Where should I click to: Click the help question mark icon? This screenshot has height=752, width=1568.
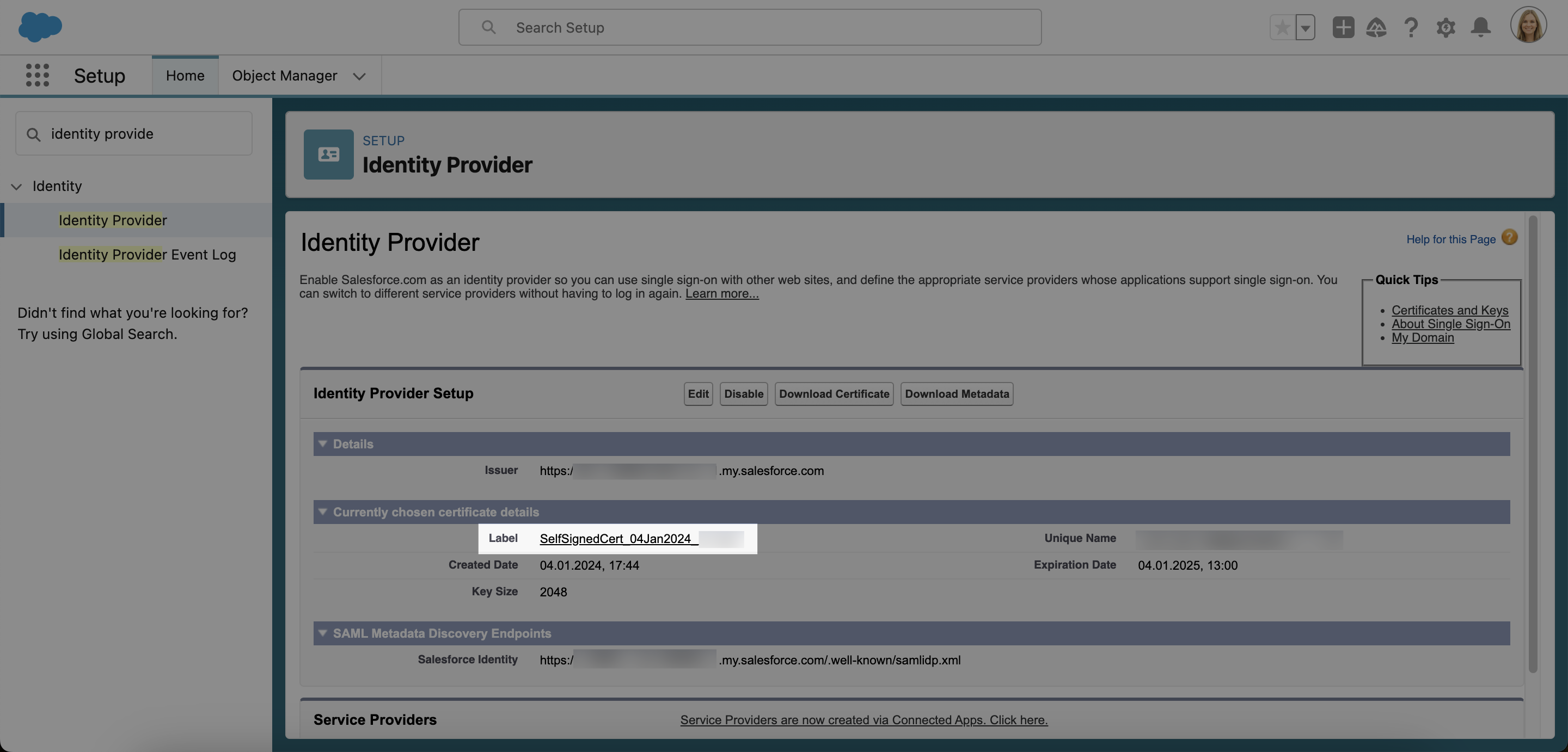1411,27
